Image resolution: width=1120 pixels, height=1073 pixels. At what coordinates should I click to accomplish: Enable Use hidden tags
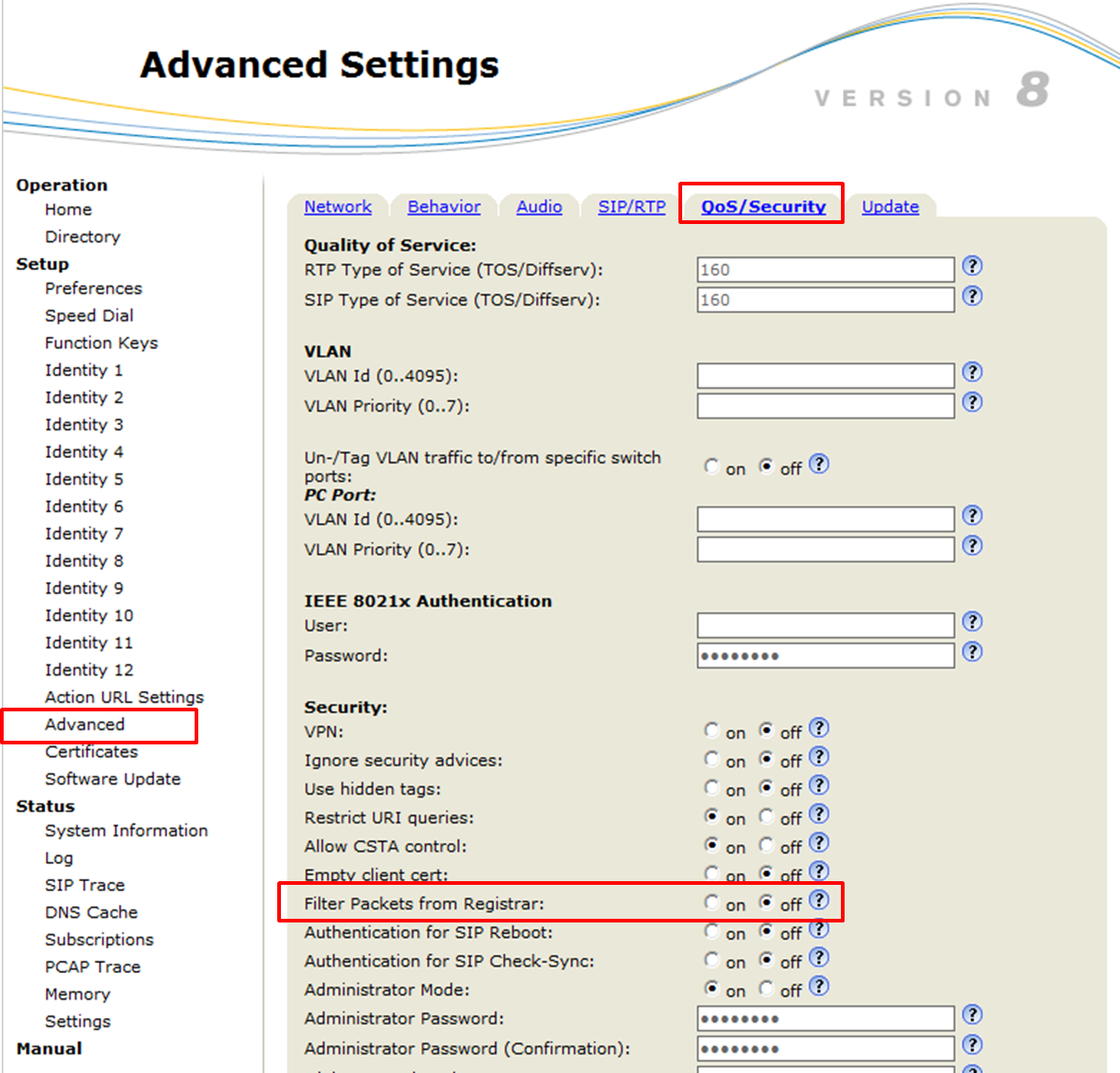pyautogui.click(x=711, y=788)
